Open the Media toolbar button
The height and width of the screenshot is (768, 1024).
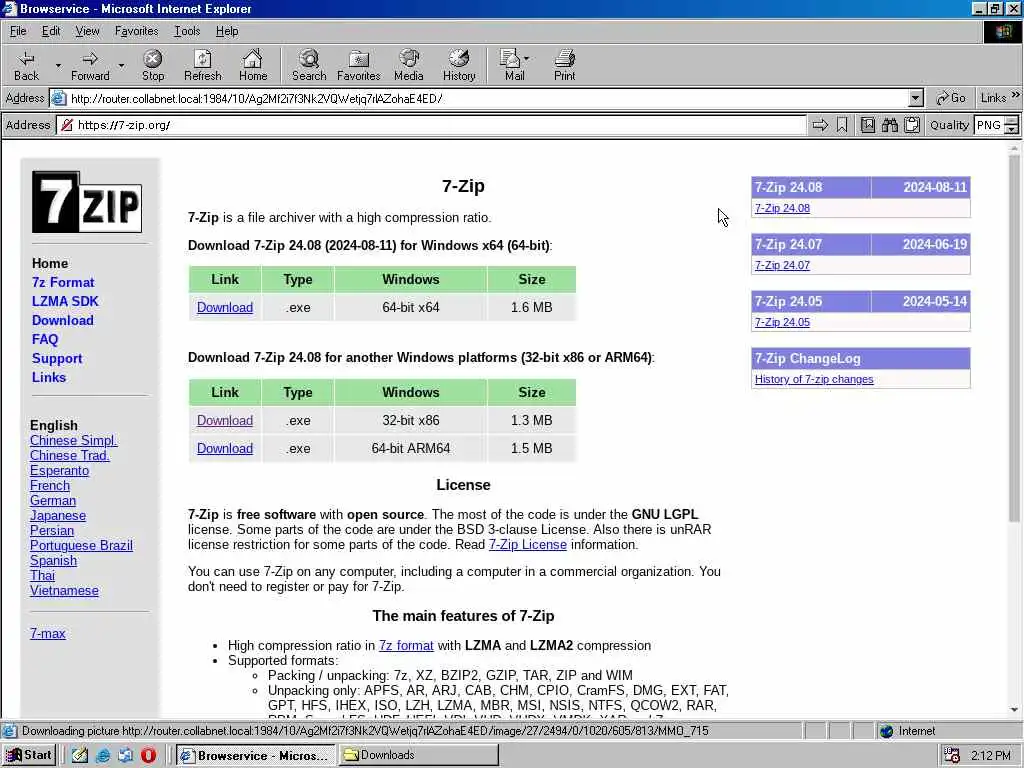[x=409, y=65]
